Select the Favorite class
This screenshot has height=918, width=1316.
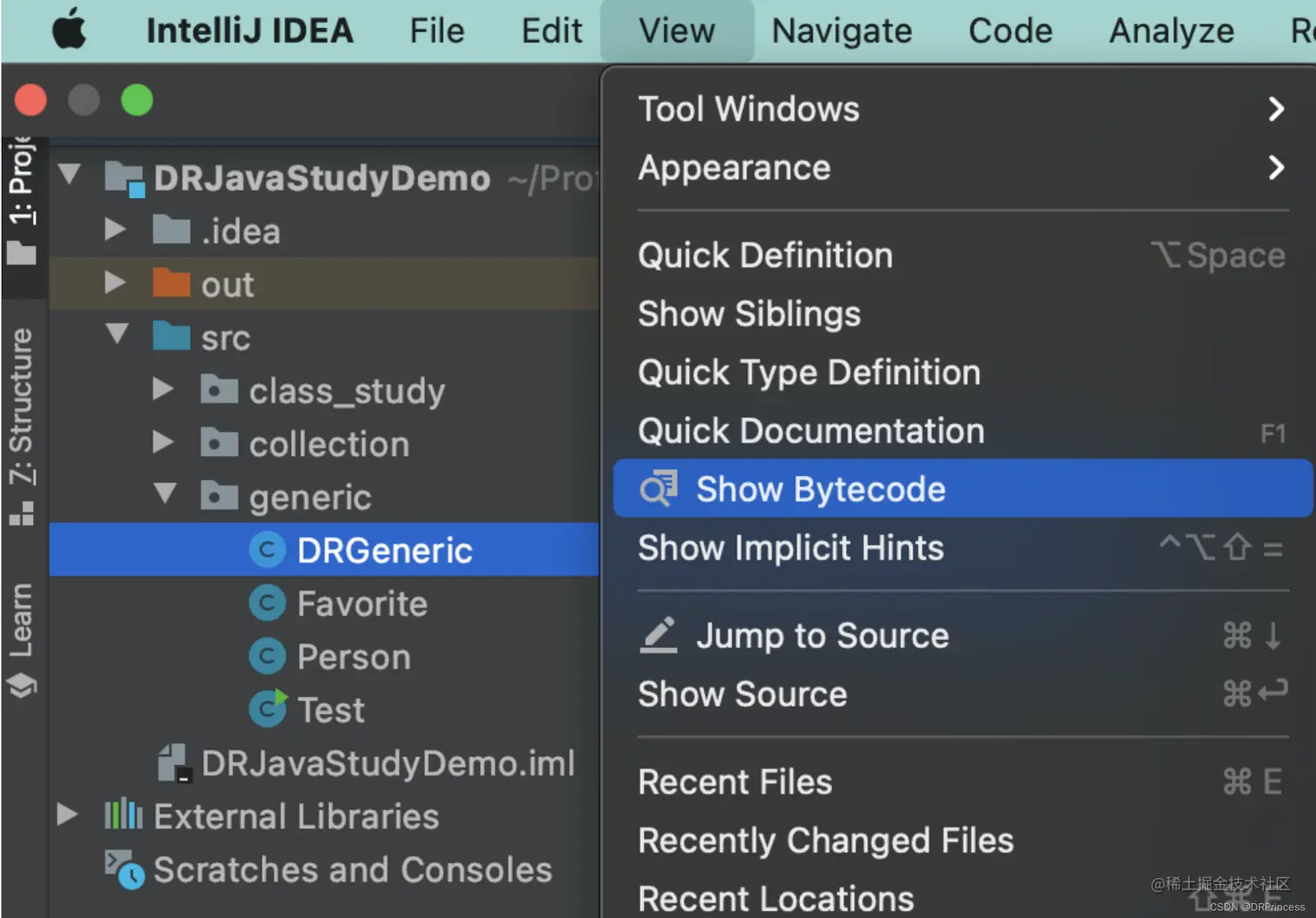(x=362, y=604)
